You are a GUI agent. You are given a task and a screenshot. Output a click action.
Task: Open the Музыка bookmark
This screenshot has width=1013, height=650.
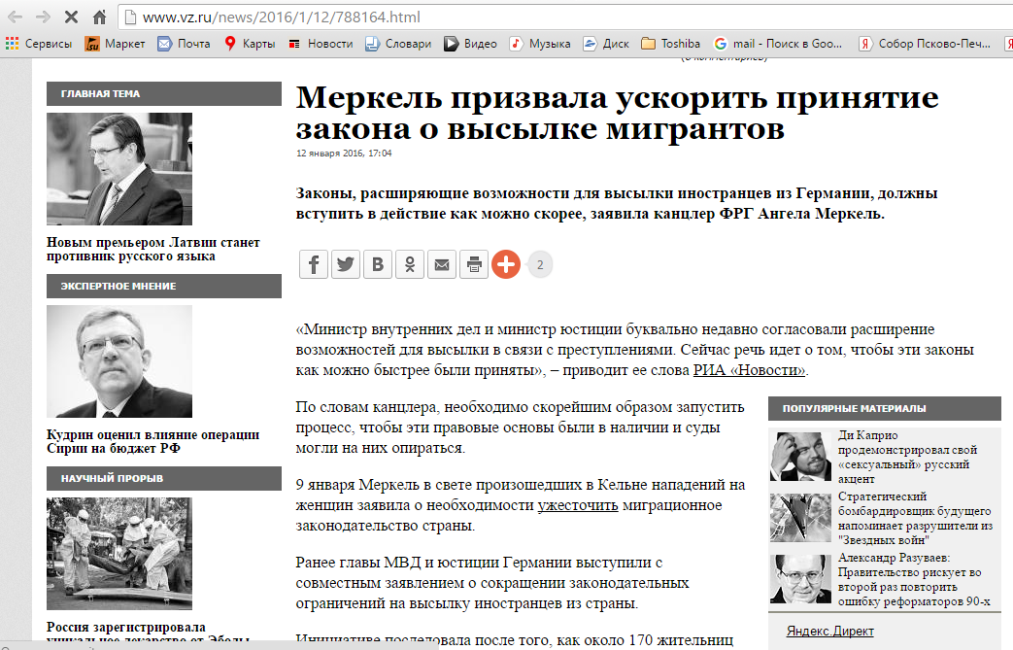coord(540,43)
